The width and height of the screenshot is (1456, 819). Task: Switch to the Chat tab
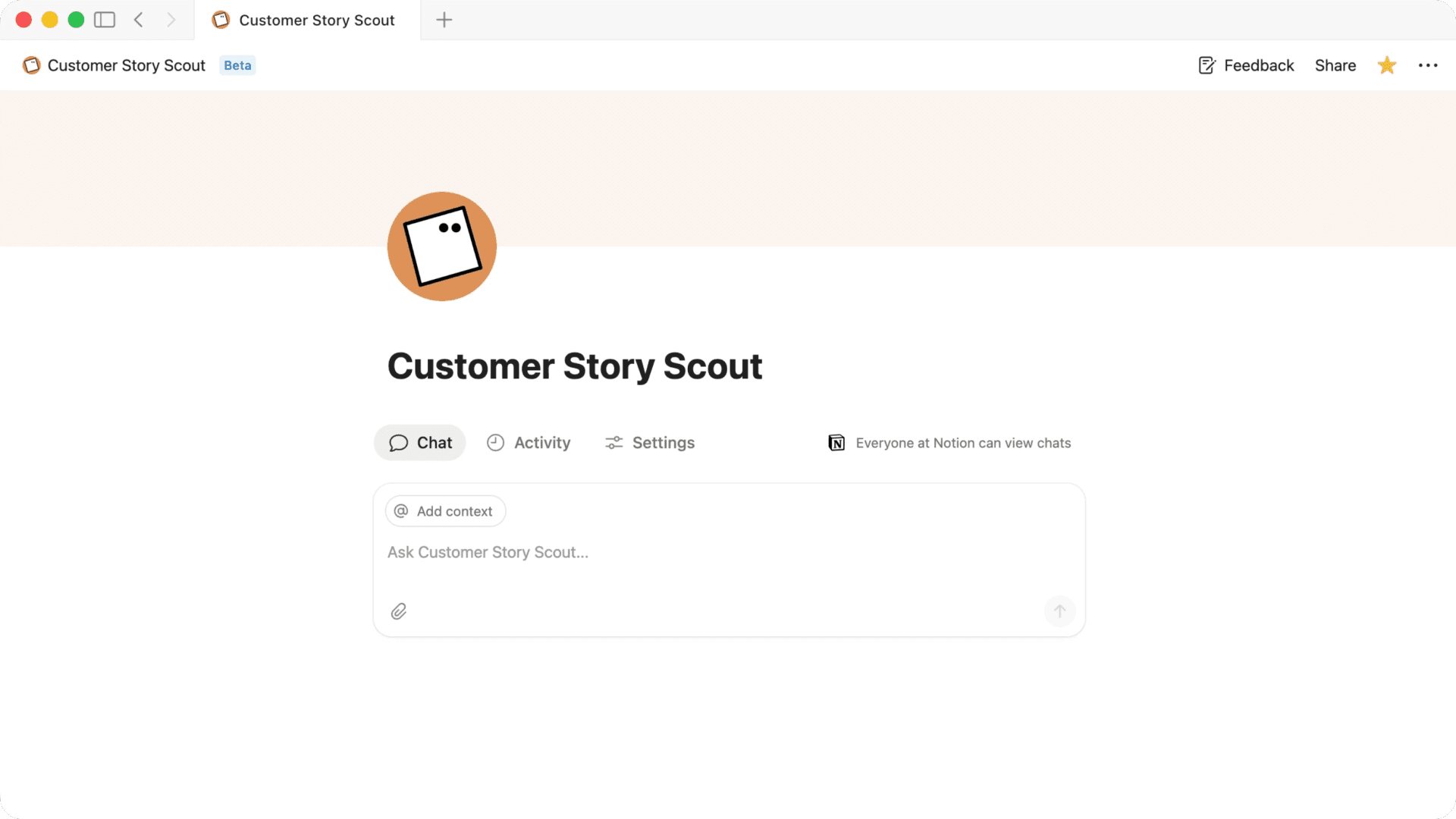click(x=420, y=443)
